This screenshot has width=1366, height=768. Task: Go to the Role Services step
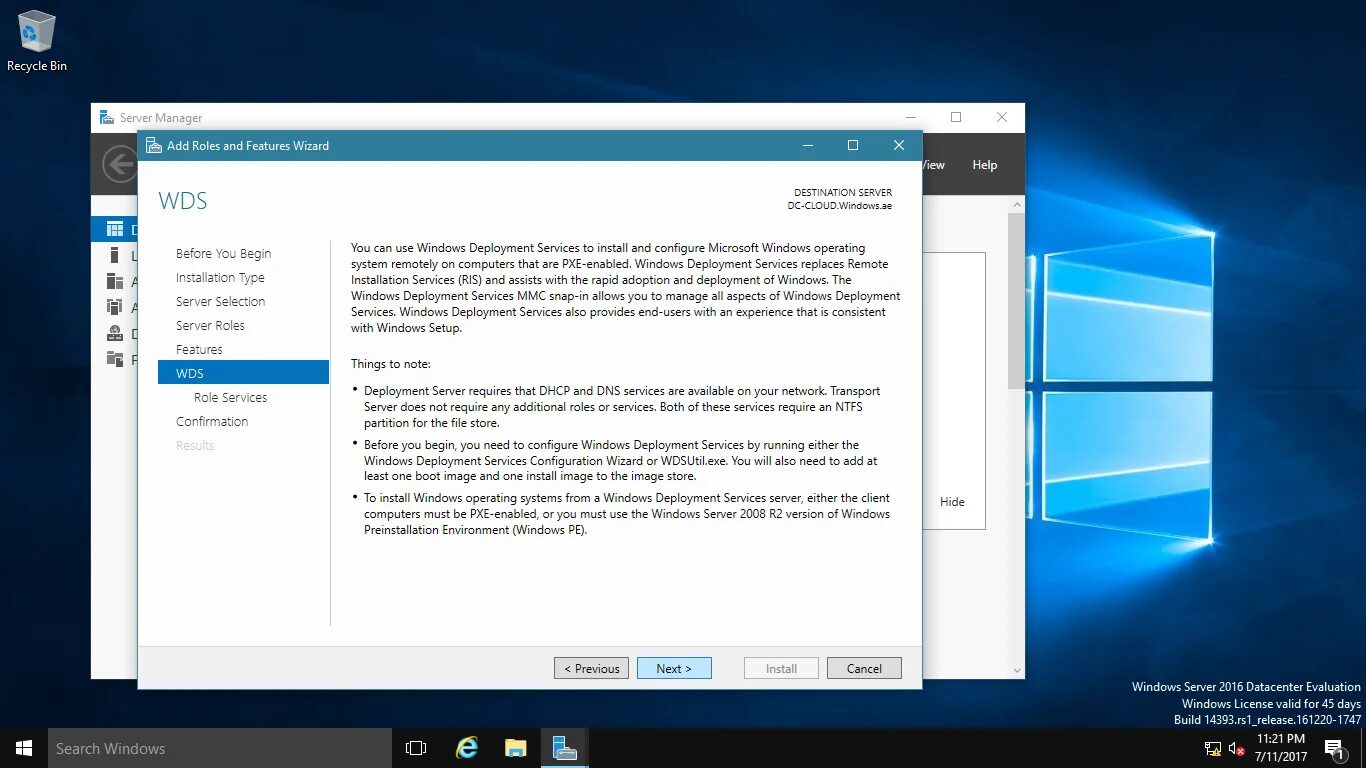pyautogui.click(x=230, y=397)
